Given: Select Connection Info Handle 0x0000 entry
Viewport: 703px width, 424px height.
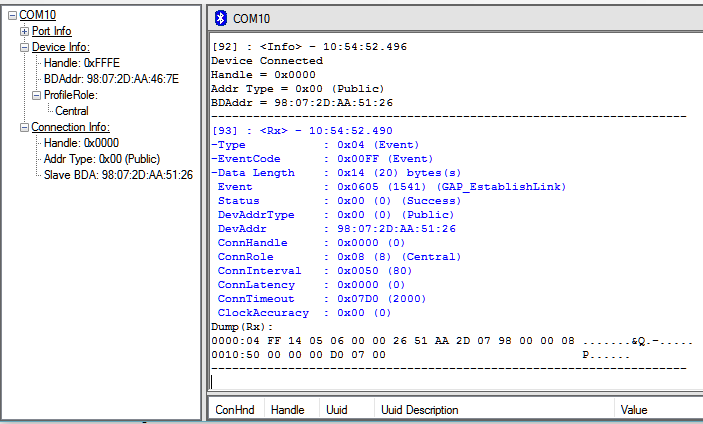Looking at the screenshot, I should 81,143.
